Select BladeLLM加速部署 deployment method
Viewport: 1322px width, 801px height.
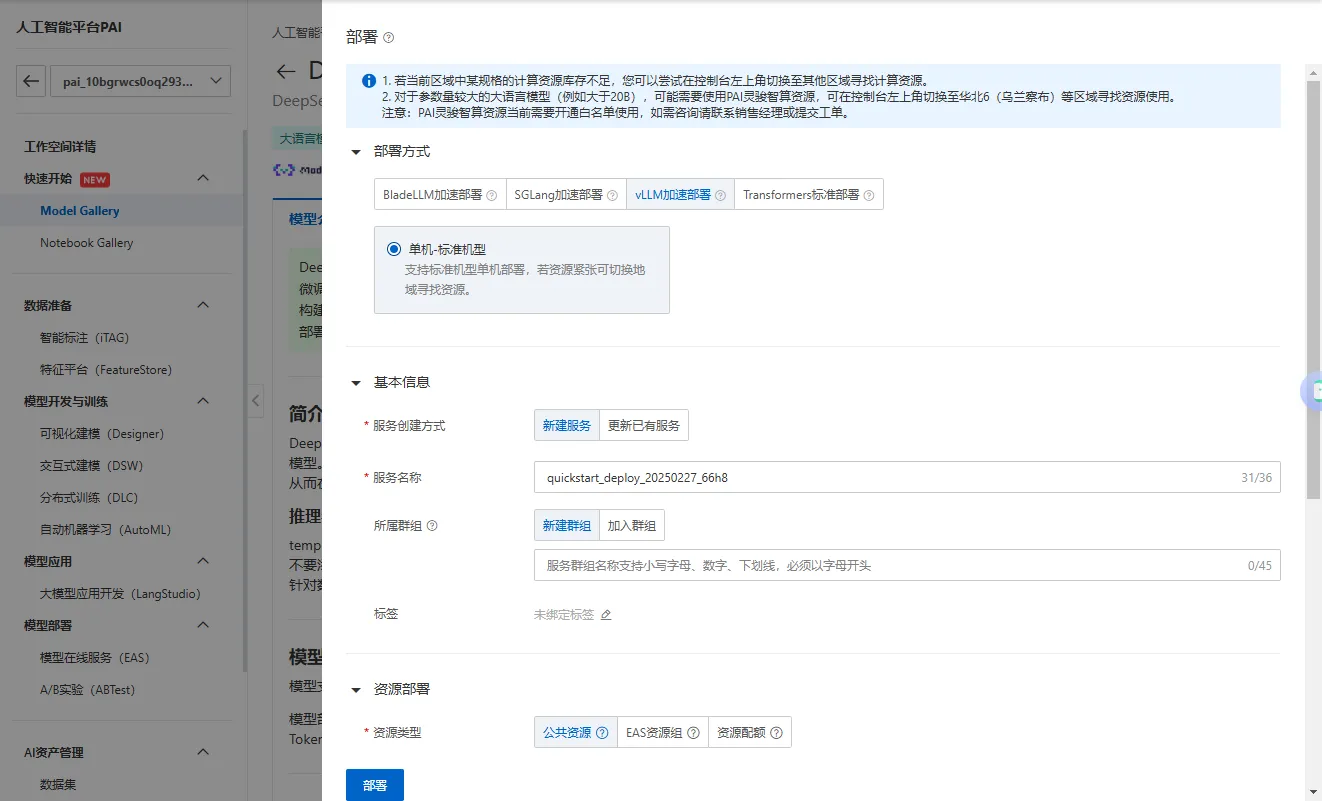[x=440, y=195]
